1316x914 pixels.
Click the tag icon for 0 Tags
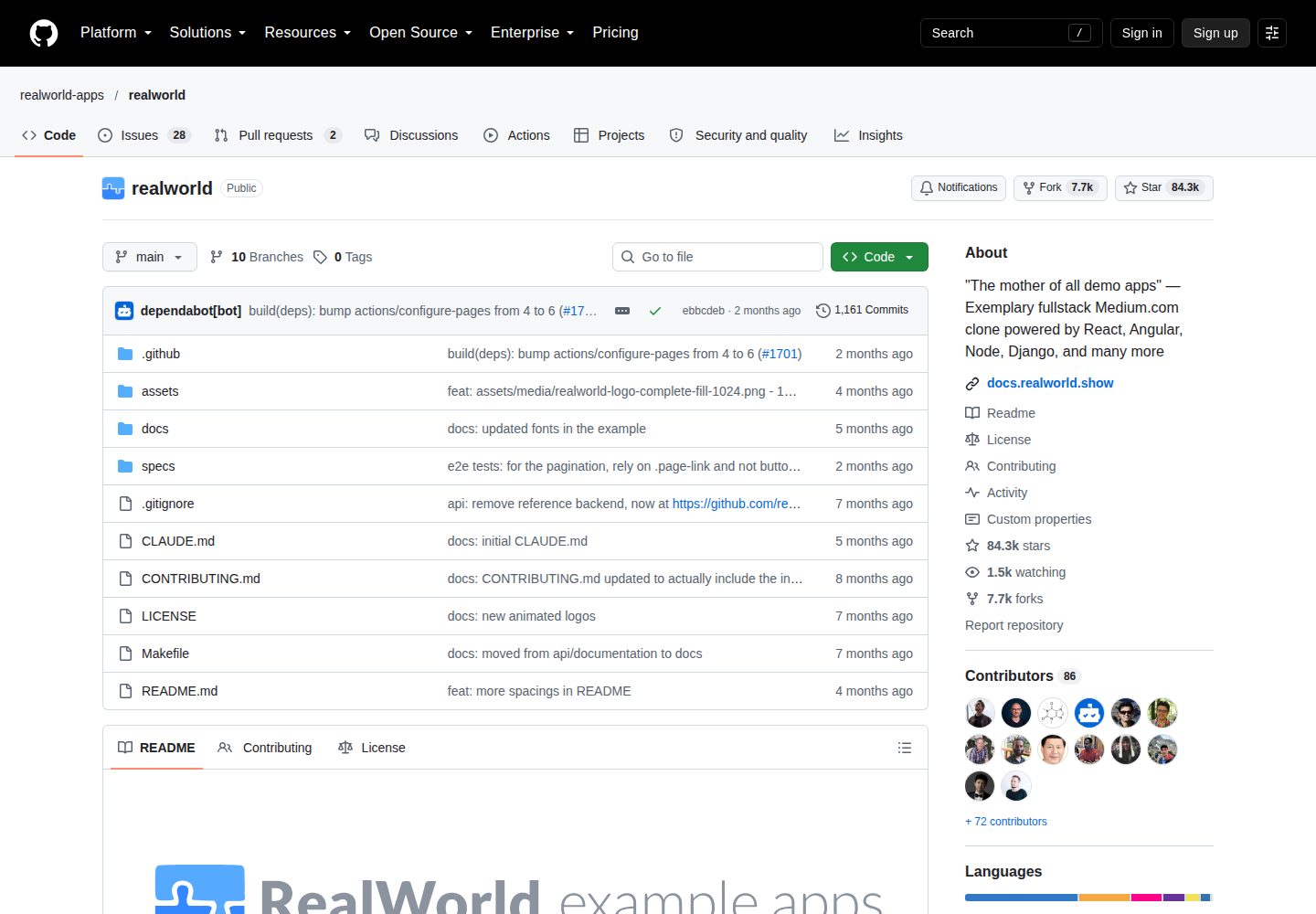(320, 257)
